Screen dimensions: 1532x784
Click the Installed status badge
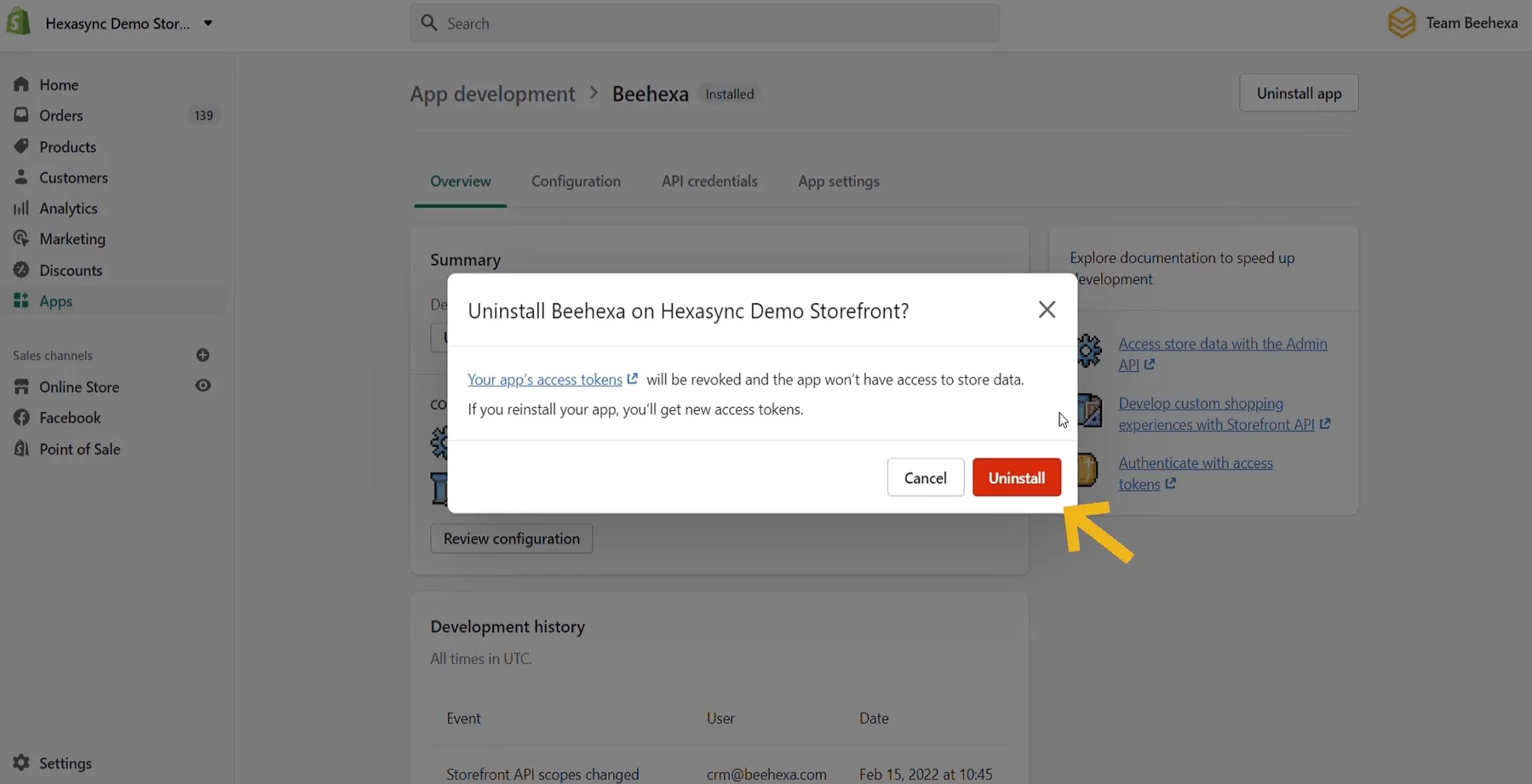(729, 94)
